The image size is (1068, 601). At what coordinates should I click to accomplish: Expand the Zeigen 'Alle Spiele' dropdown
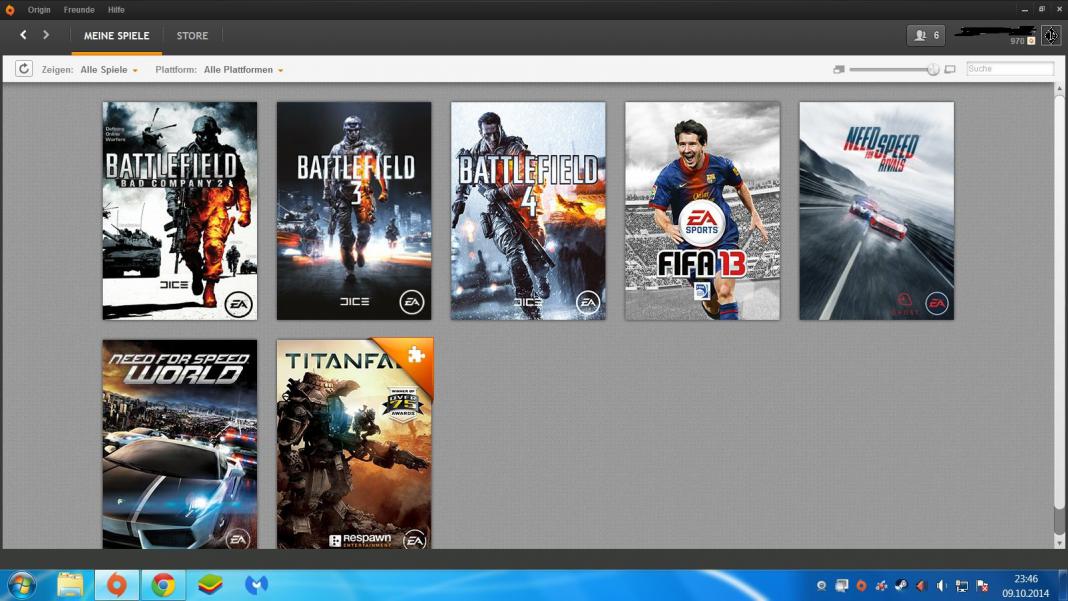coord(109,70)
